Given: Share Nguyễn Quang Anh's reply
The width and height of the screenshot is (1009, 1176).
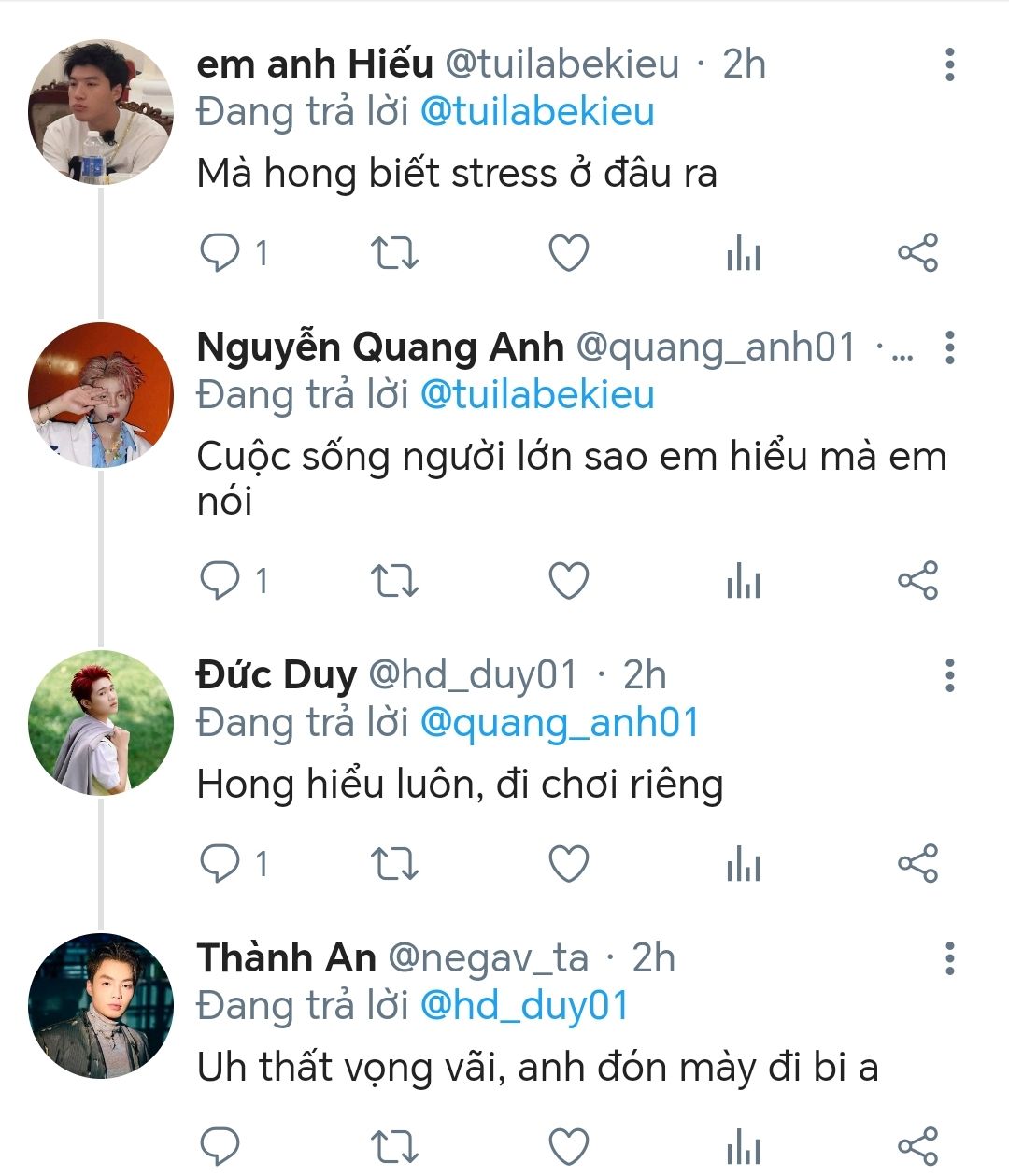Looking at the screenshot, I should [917, 581].
